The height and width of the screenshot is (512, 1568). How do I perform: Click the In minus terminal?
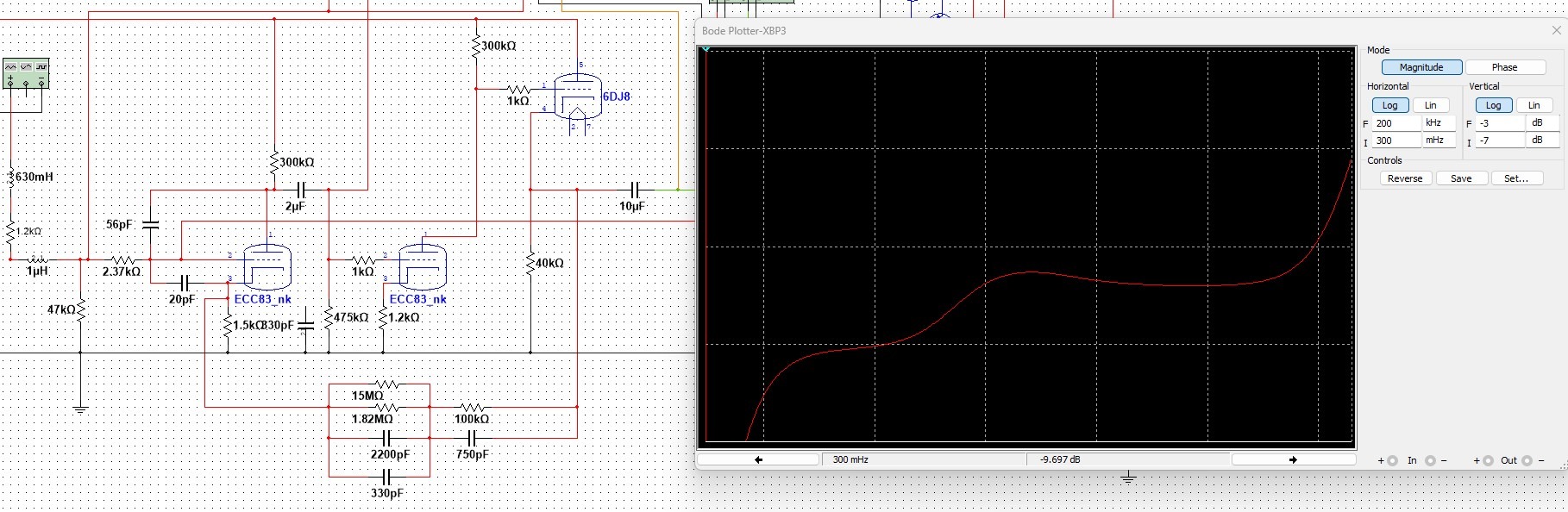tap(1430, 460)
